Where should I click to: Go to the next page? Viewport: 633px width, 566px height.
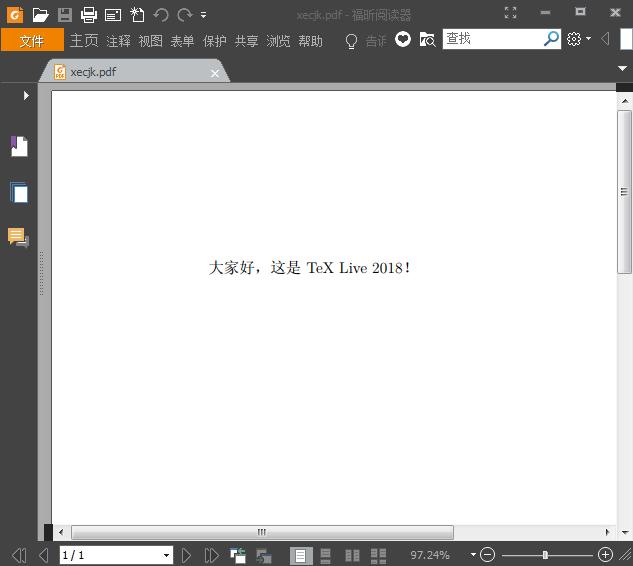(x=186, y=556)
